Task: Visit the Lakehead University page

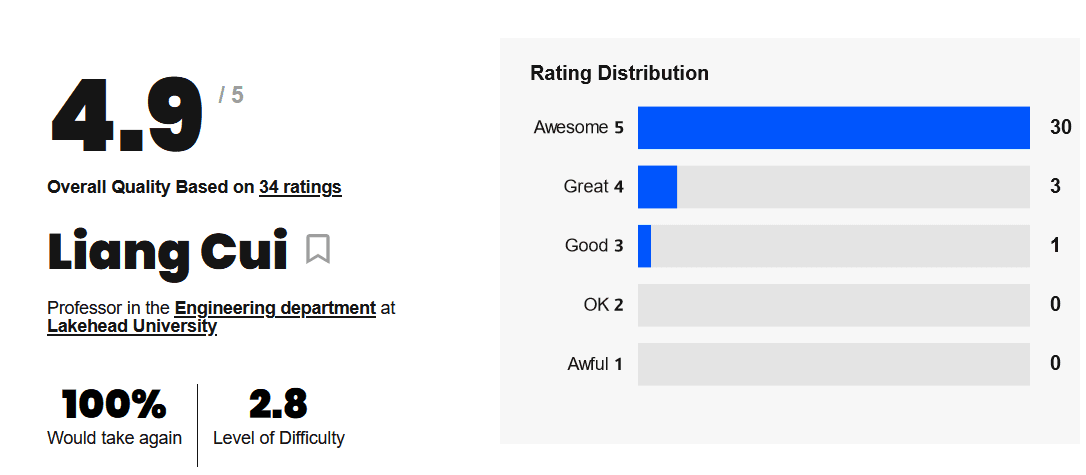Action: pyautogui.click(x=132, y=326)
